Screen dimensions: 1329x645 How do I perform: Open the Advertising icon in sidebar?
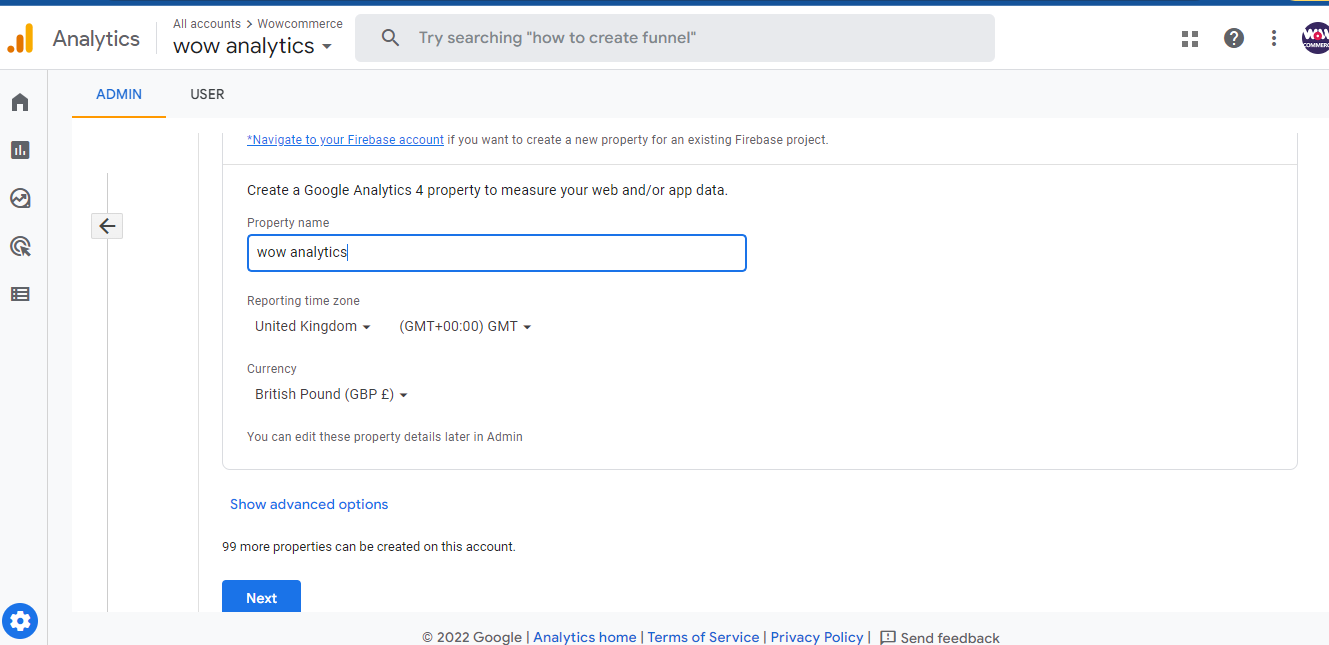click(x=20, y=246)
